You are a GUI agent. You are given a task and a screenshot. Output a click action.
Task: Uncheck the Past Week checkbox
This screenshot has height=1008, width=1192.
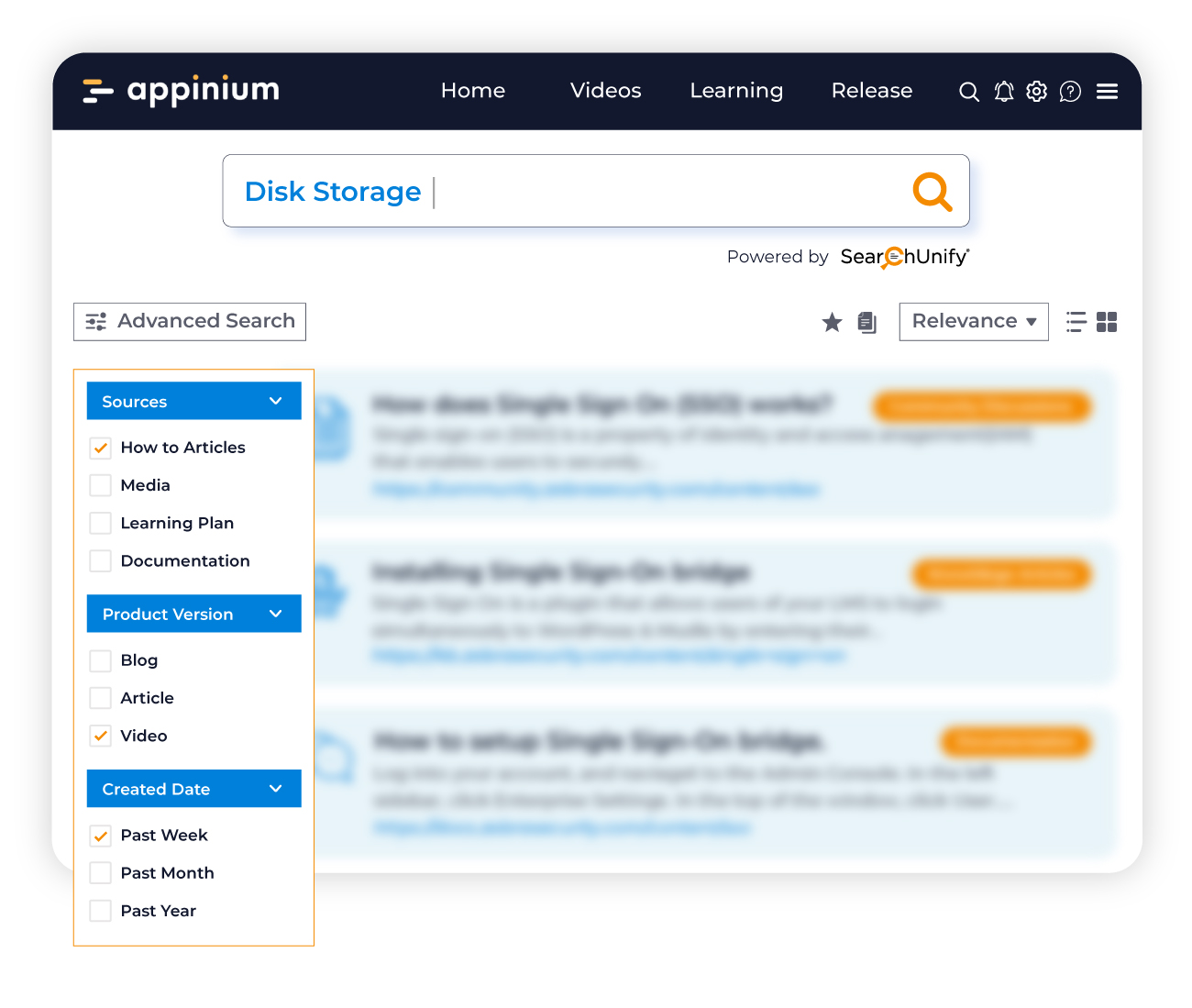[x=101, y=836]
